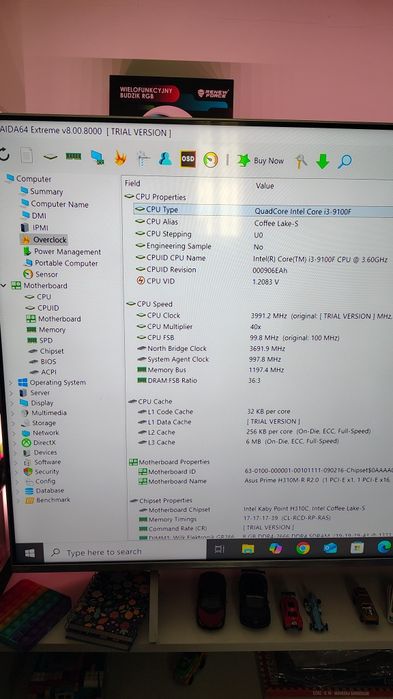Open Motherboard sub-item in tree
393x699 pixels.
[x=53, y=319]
